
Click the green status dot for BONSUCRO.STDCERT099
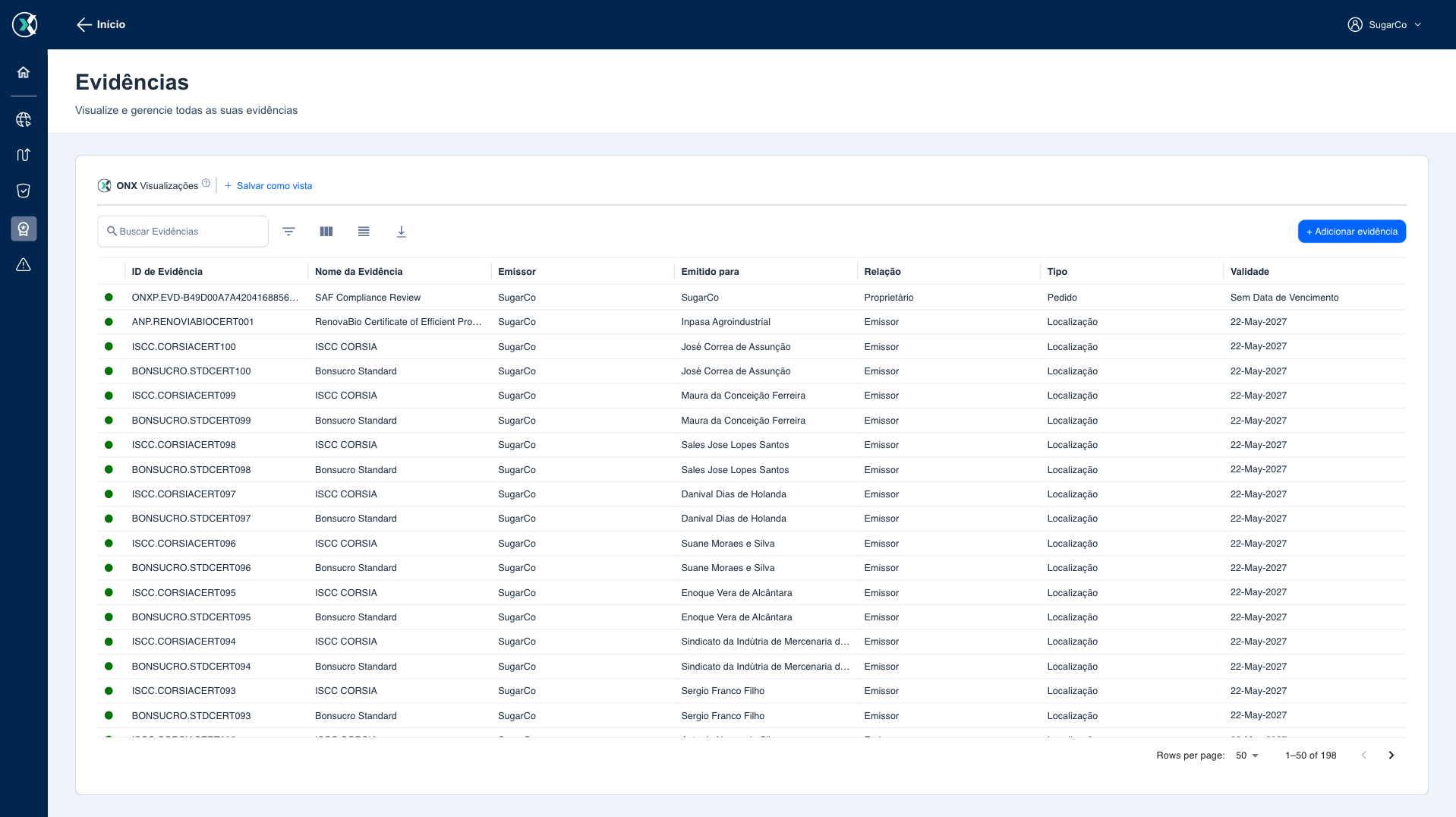(109, 420)
